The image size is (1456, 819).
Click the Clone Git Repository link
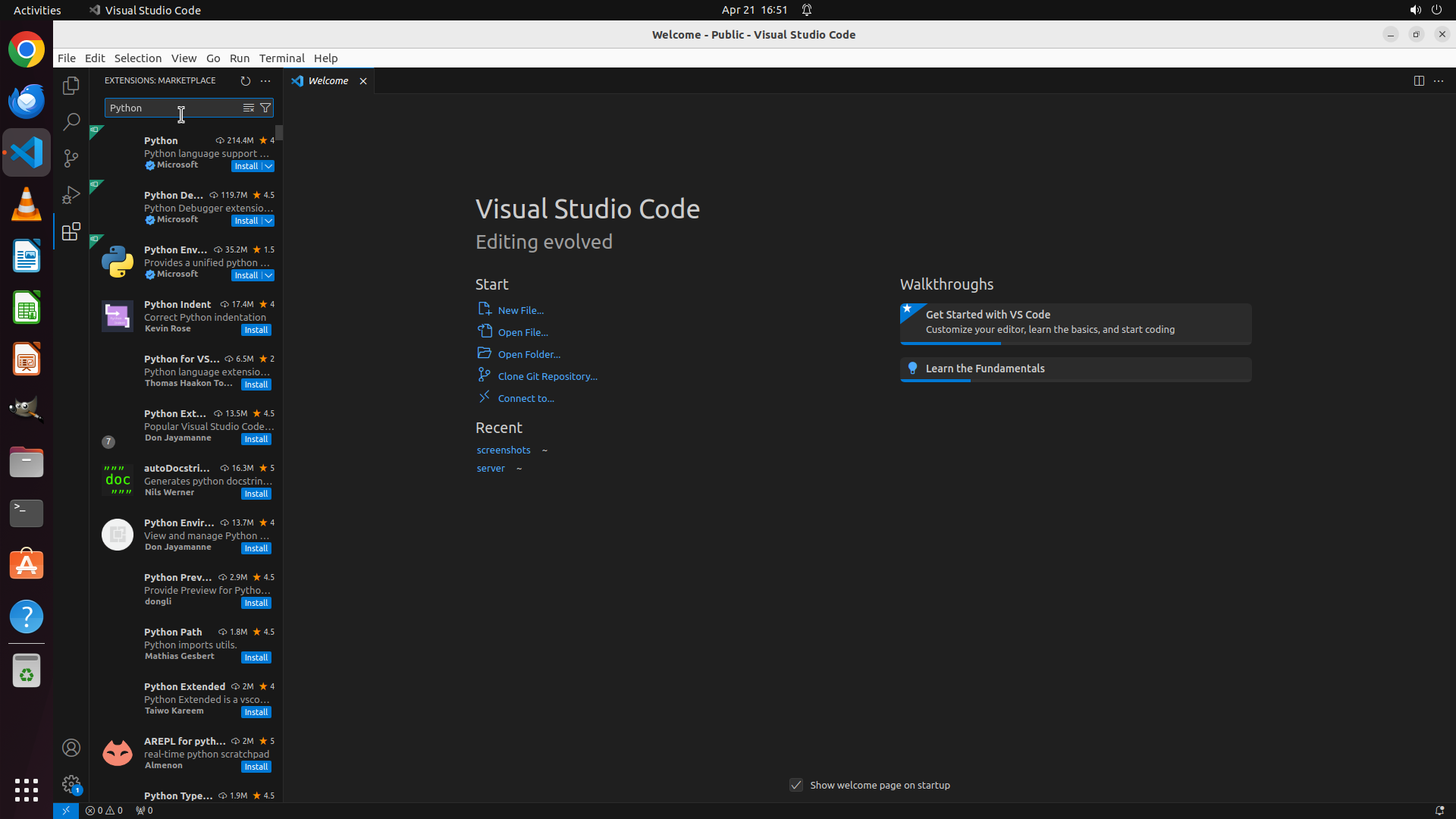click(547, 376)
